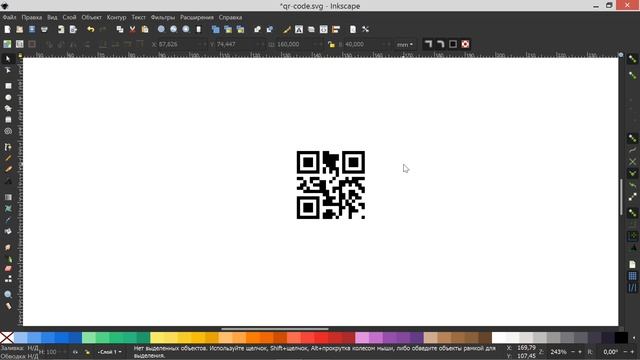Select the Mesh gradient tool

click(8, 209)
